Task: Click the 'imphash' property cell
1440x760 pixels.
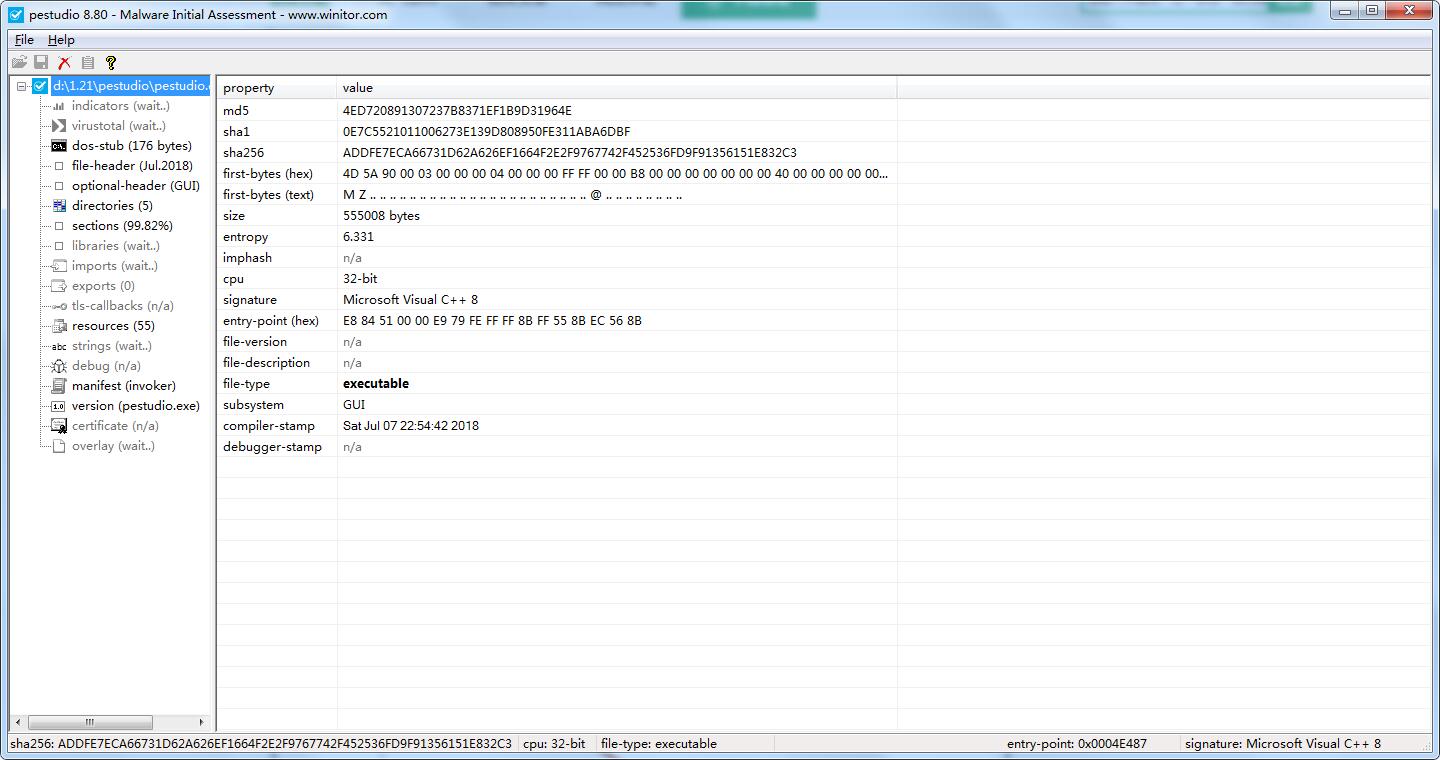Action: (247, 258)
